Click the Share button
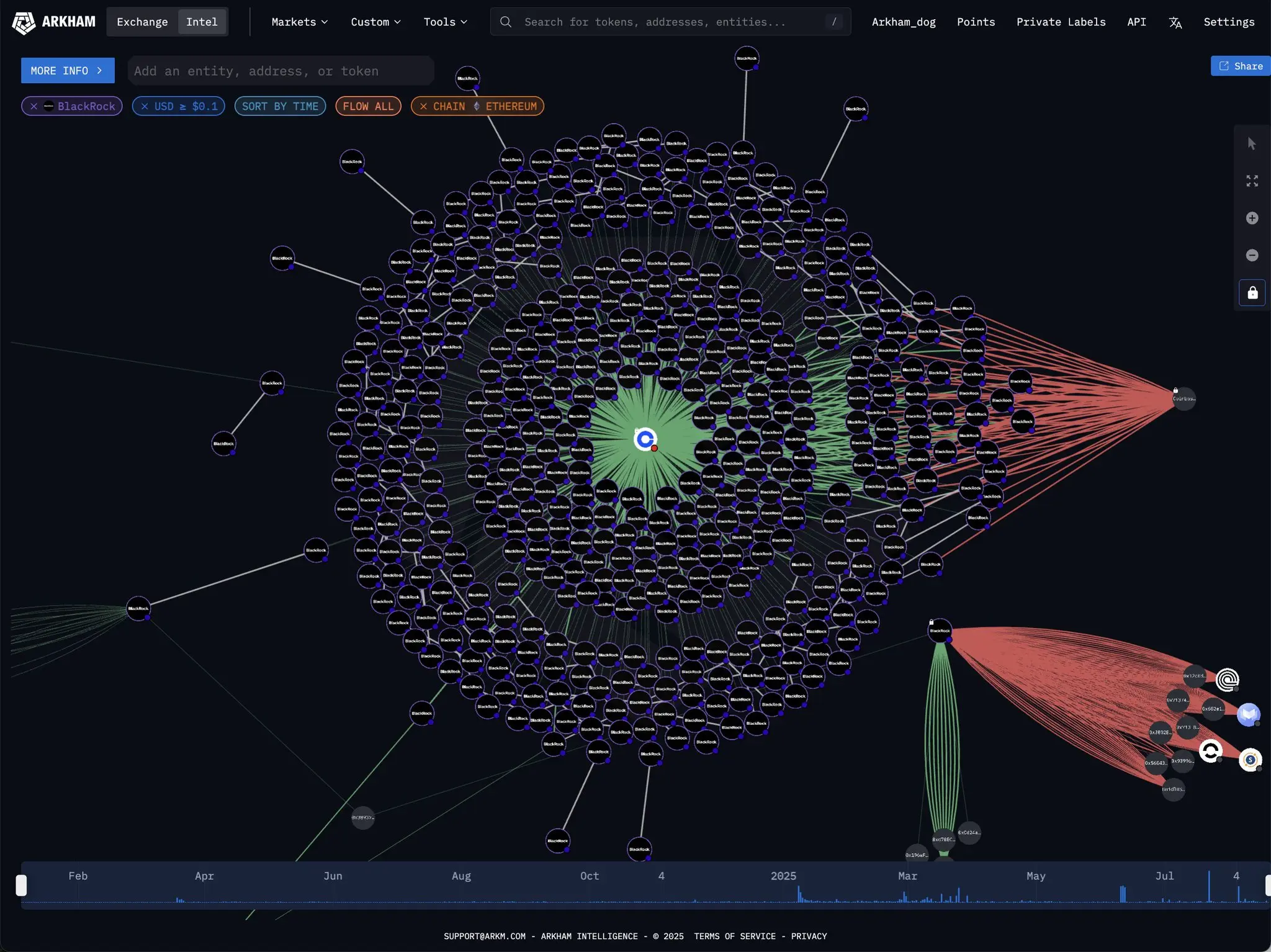This screenshot has height=952, width=1271. pyautogui.click(x=1241, y=66)
